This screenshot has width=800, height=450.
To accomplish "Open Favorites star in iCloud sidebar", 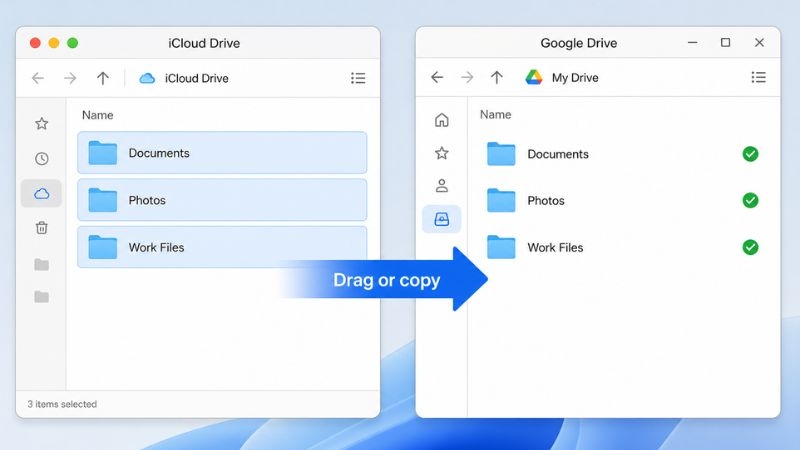I will (x=42, y=123).
